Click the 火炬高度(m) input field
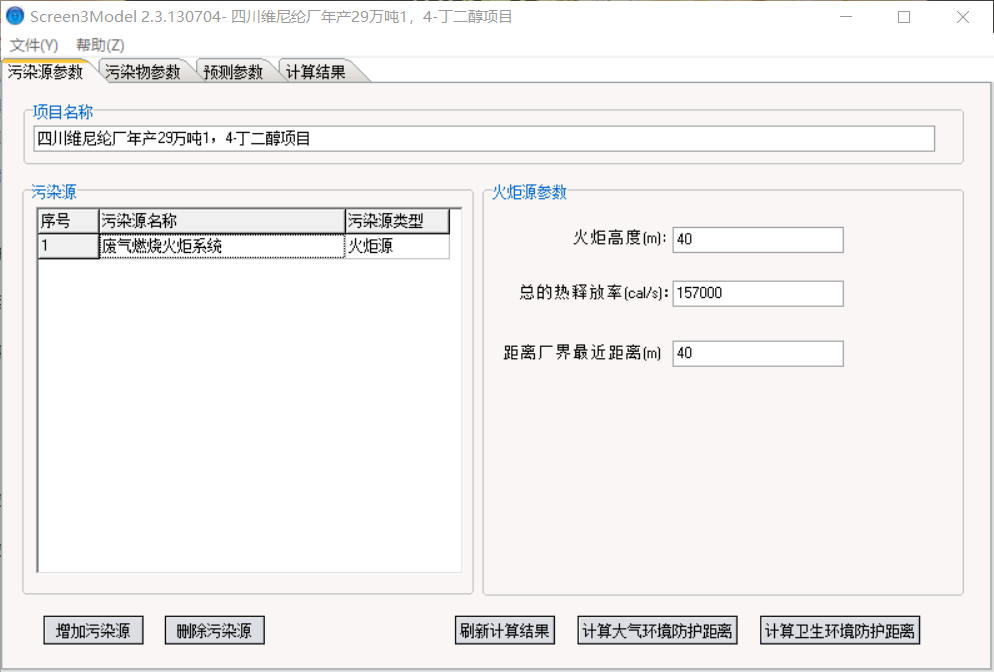The width and height of the screenshot is (994, 672). coord(758,240)
